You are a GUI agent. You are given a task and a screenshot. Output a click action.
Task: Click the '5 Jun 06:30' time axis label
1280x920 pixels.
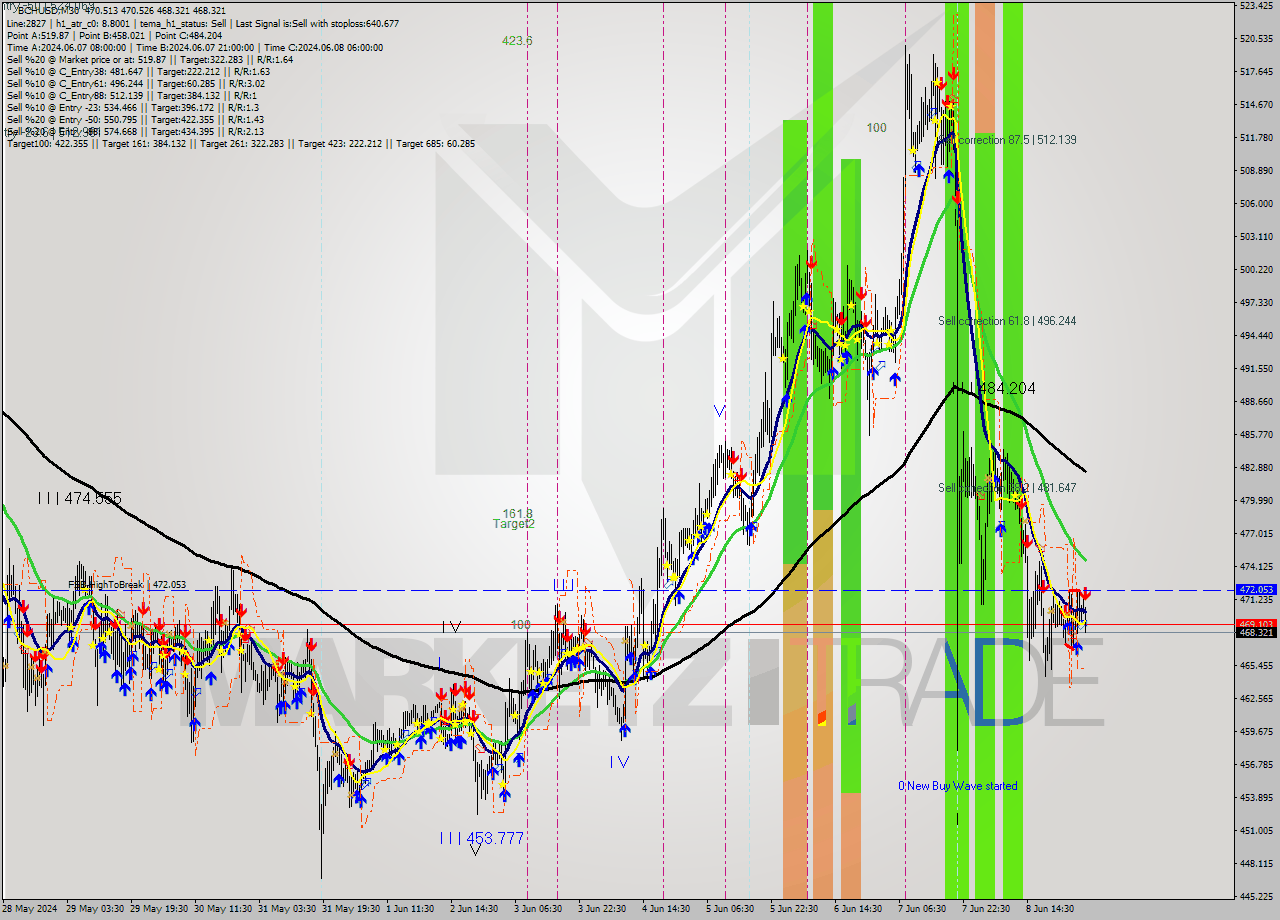(731, 909)
